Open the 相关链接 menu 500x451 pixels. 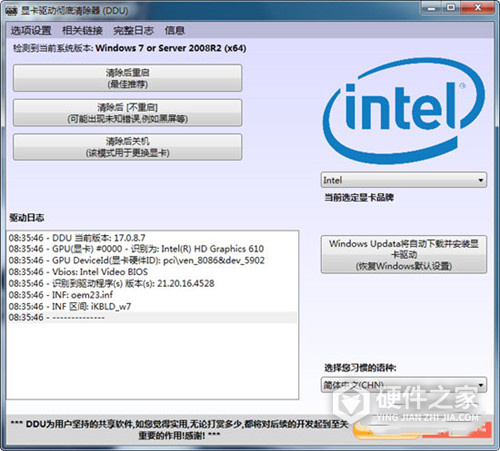[x=82, y=31]
